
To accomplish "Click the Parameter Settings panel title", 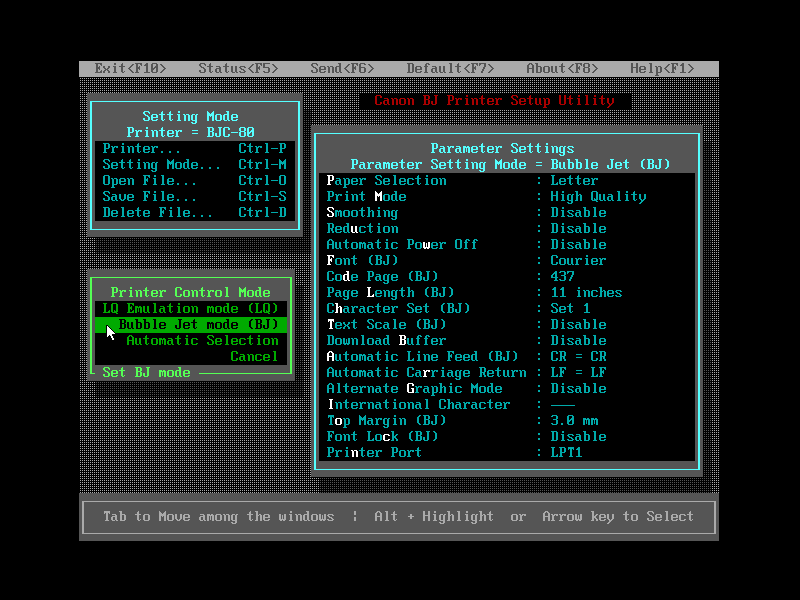I will [x=503, y=148].
